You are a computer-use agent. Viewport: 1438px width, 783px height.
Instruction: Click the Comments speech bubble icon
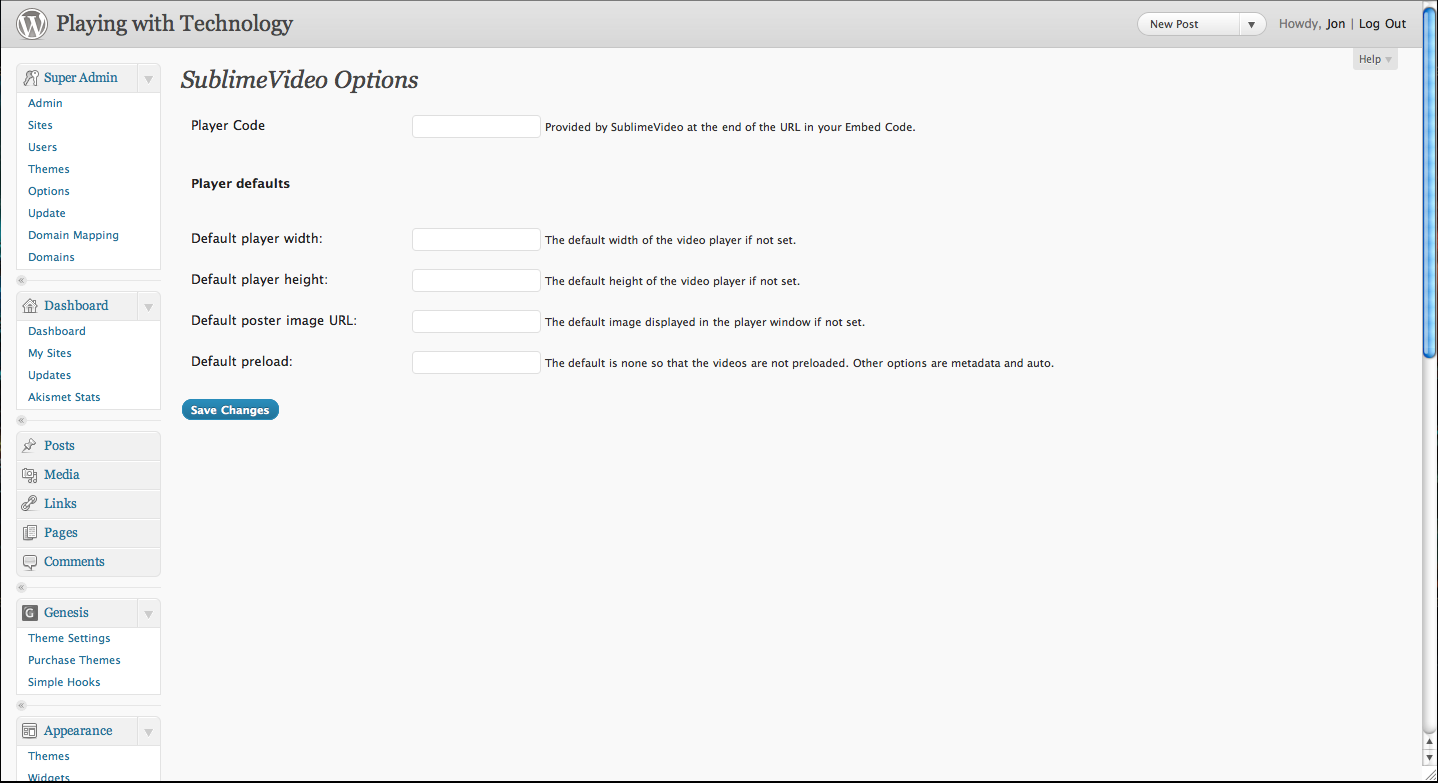coord(30,562)
